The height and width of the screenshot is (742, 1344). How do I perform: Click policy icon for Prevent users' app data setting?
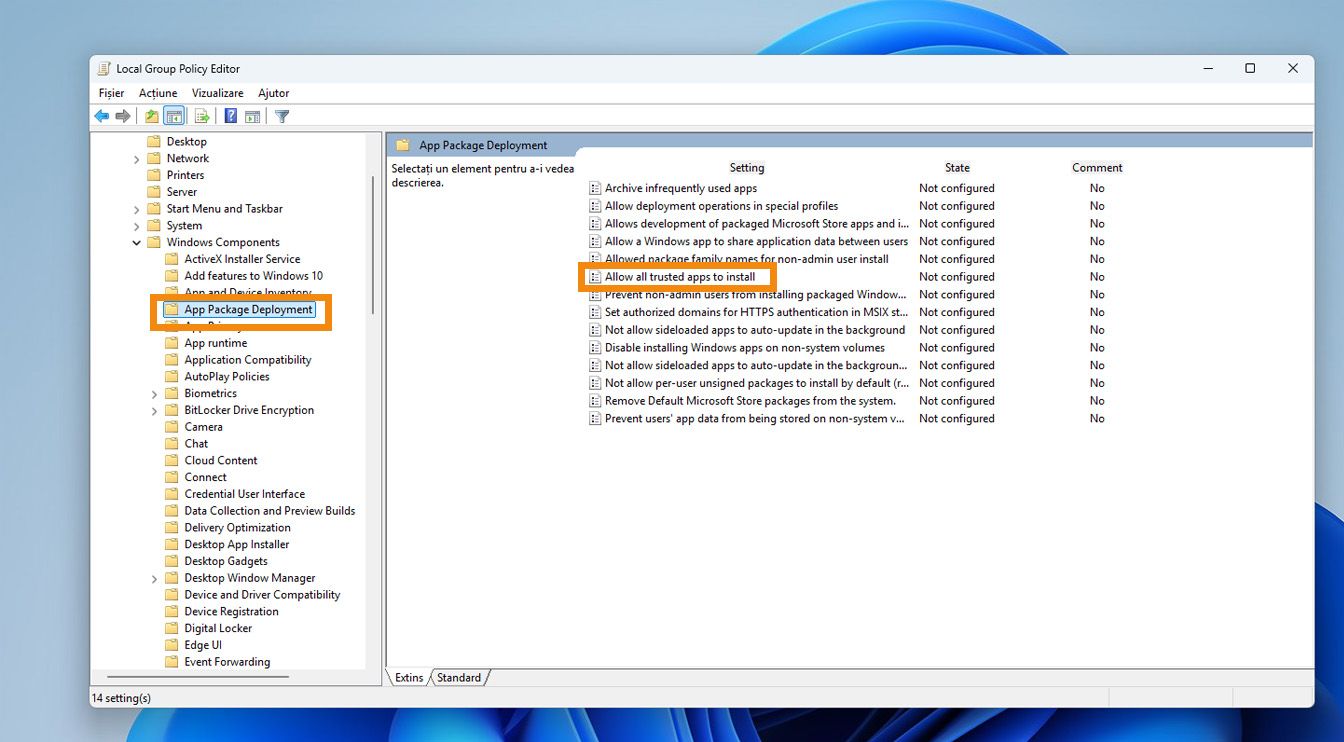click(x=595, y=419)
